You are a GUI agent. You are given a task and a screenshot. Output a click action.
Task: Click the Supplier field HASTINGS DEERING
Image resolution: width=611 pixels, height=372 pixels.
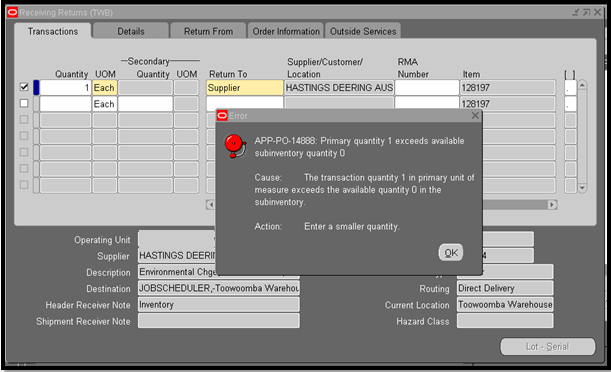pyautogui.click(x=177, y=256)
